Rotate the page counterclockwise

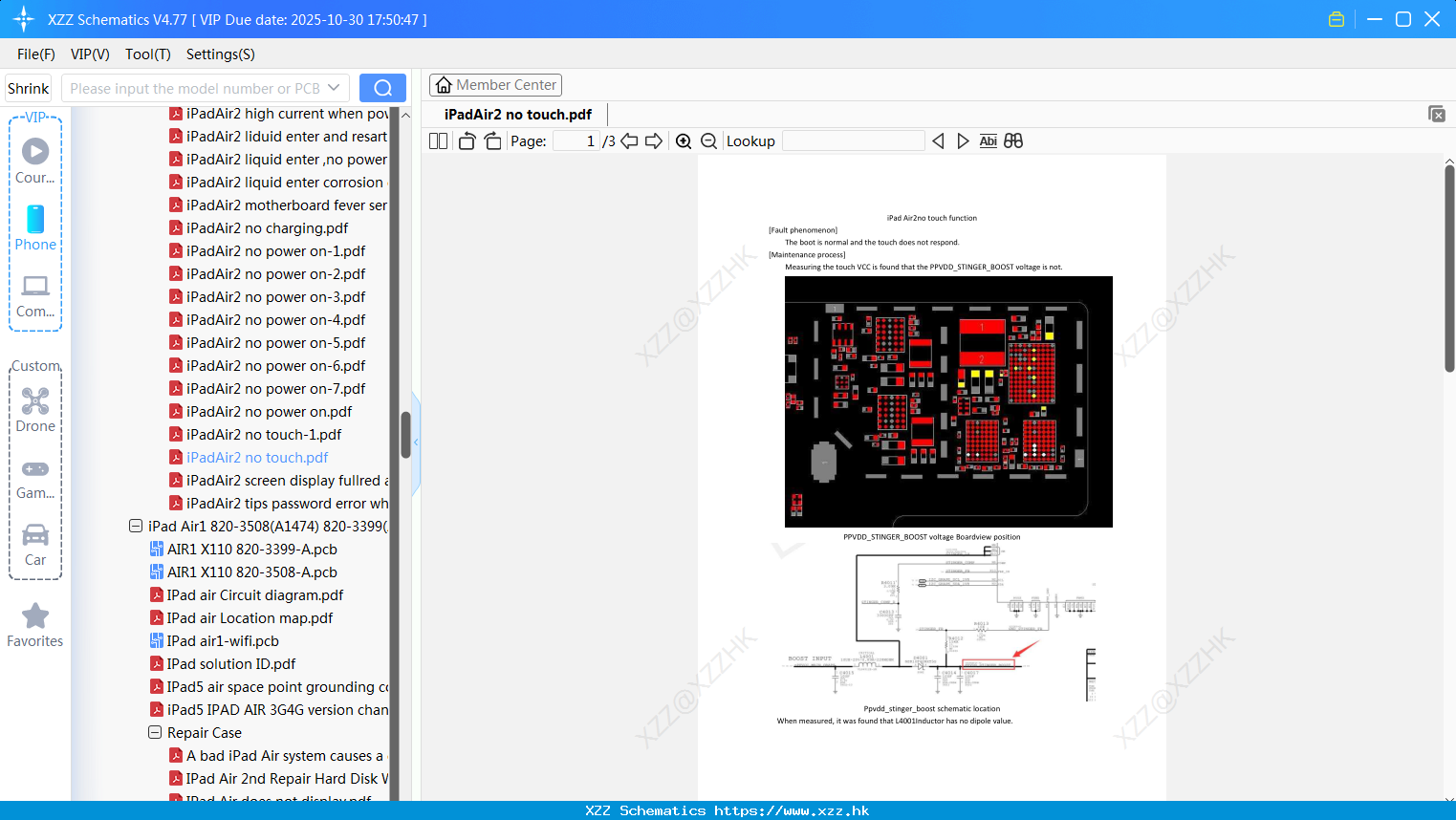click(467, 140)
